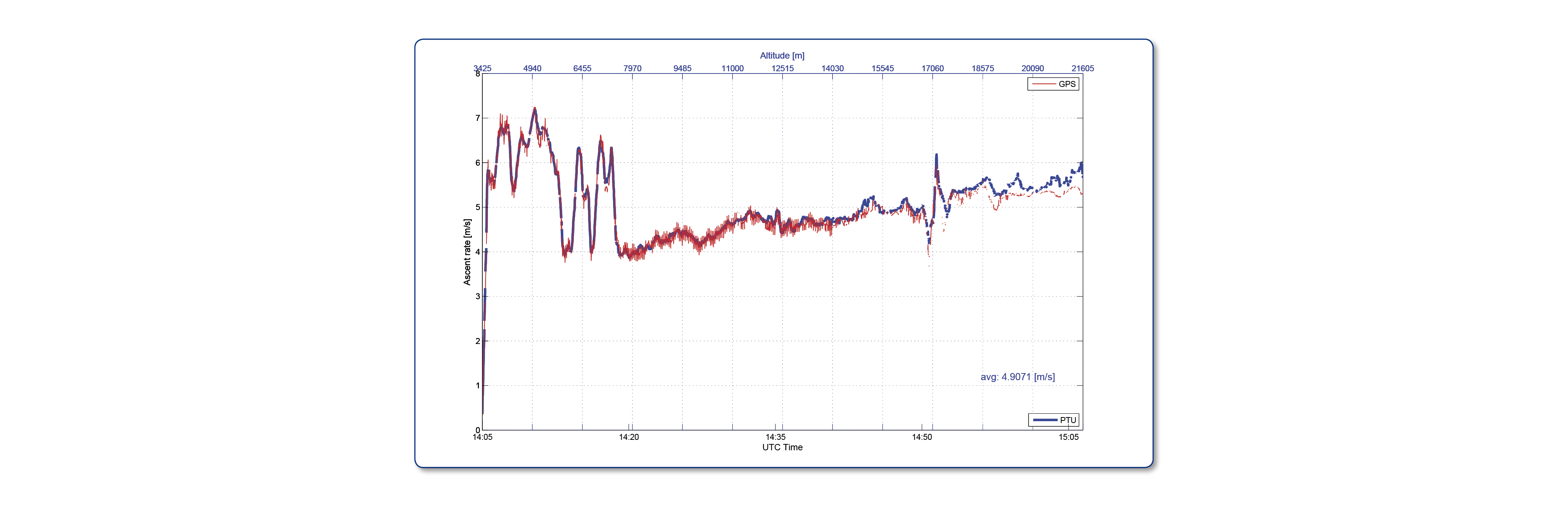The image size is (1568, 507).
Task: Click the 7970 altitude tick label
Action: [x=632, y=68]
